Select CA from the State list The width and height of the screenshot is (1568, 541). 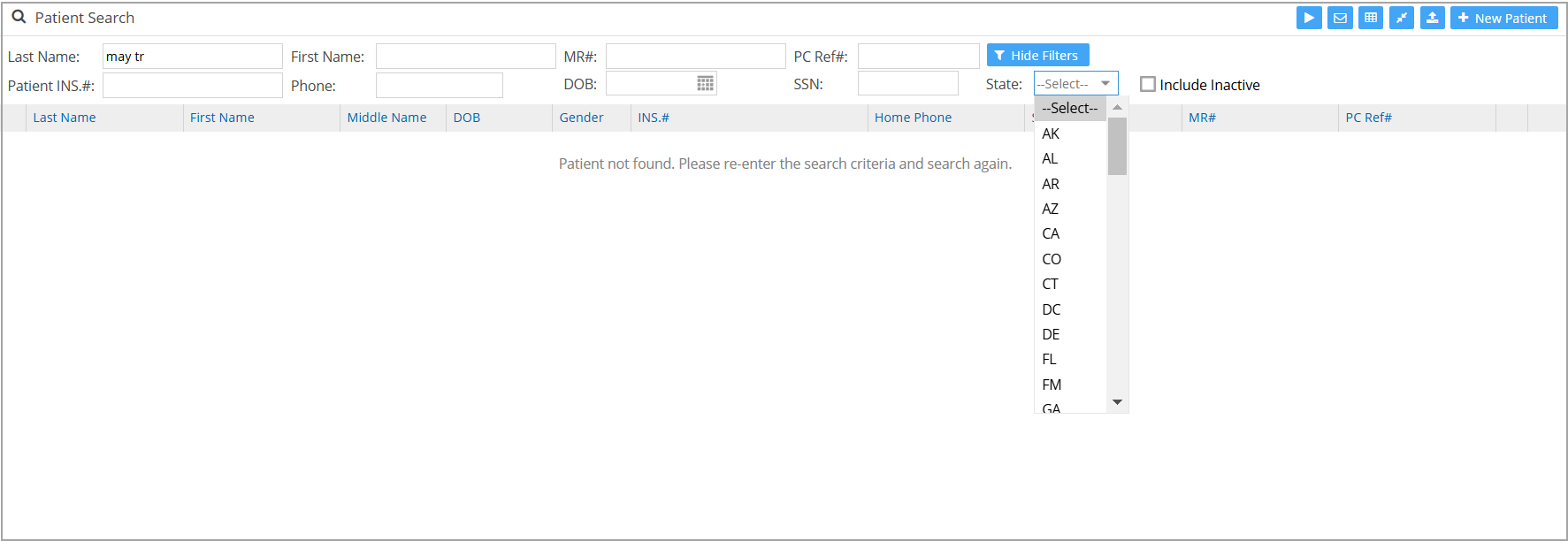tap(1051, 234)
